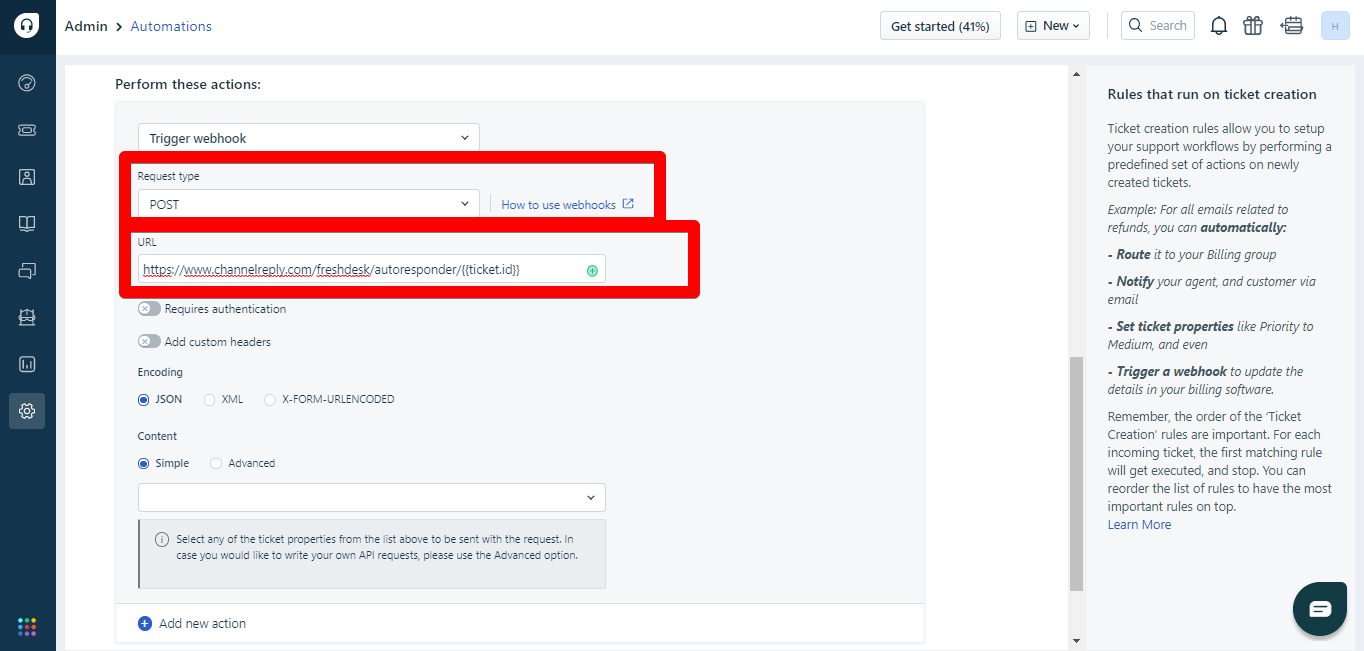1364x651 pixels.
Task: Click Get started (41%) button
Action: pos(940,26)
